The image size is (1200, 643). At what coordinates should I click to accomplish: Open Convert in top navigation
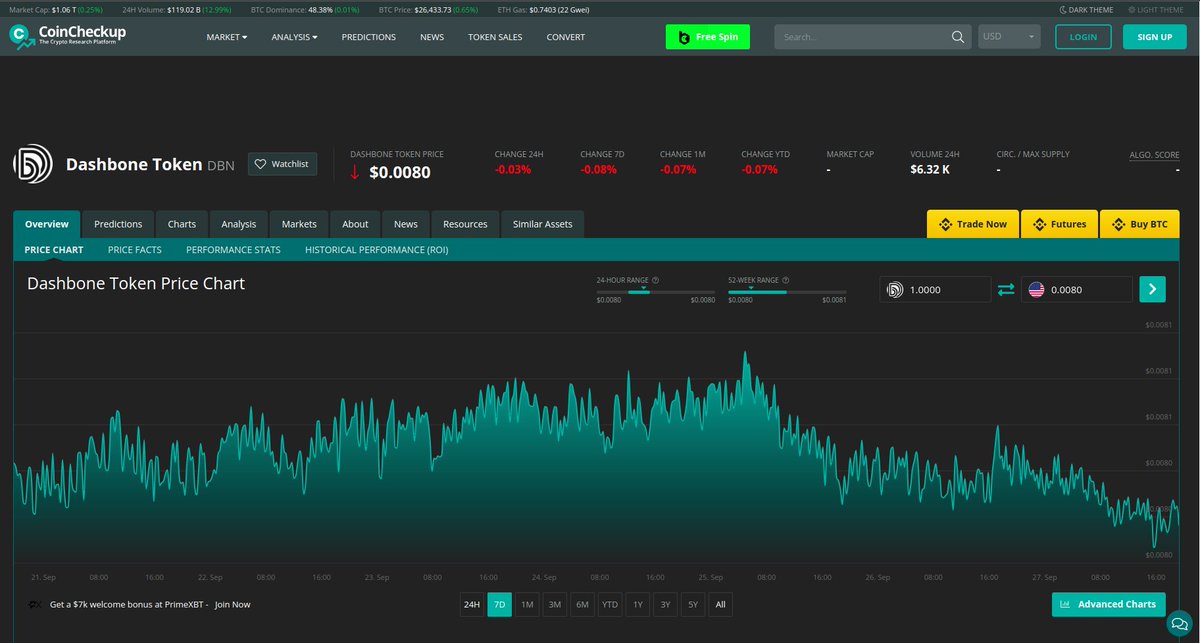(x=566, y=37)
